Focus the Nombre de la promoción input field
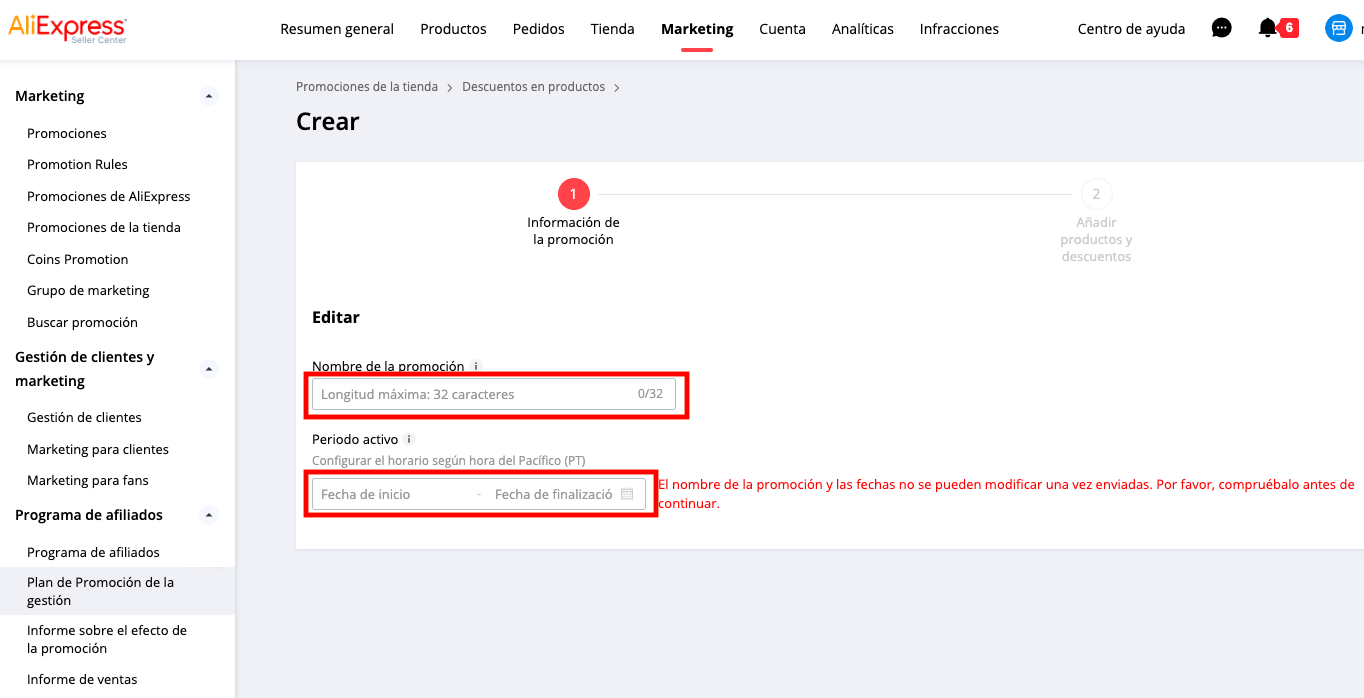This screenshot has height=698, width=1364. (494, 394)
